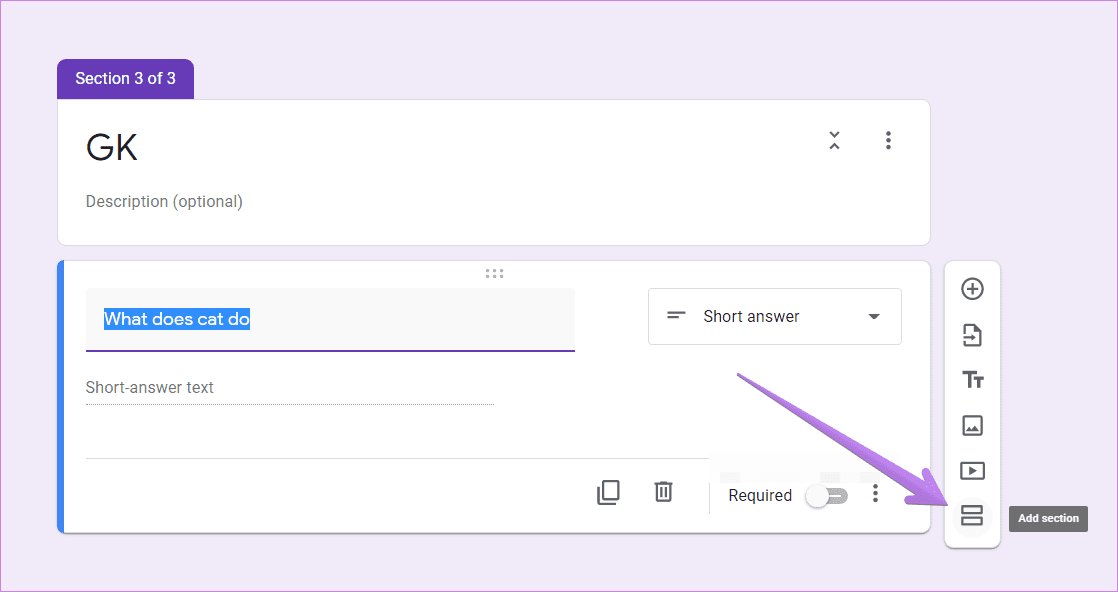Click the GK section title

112,148
